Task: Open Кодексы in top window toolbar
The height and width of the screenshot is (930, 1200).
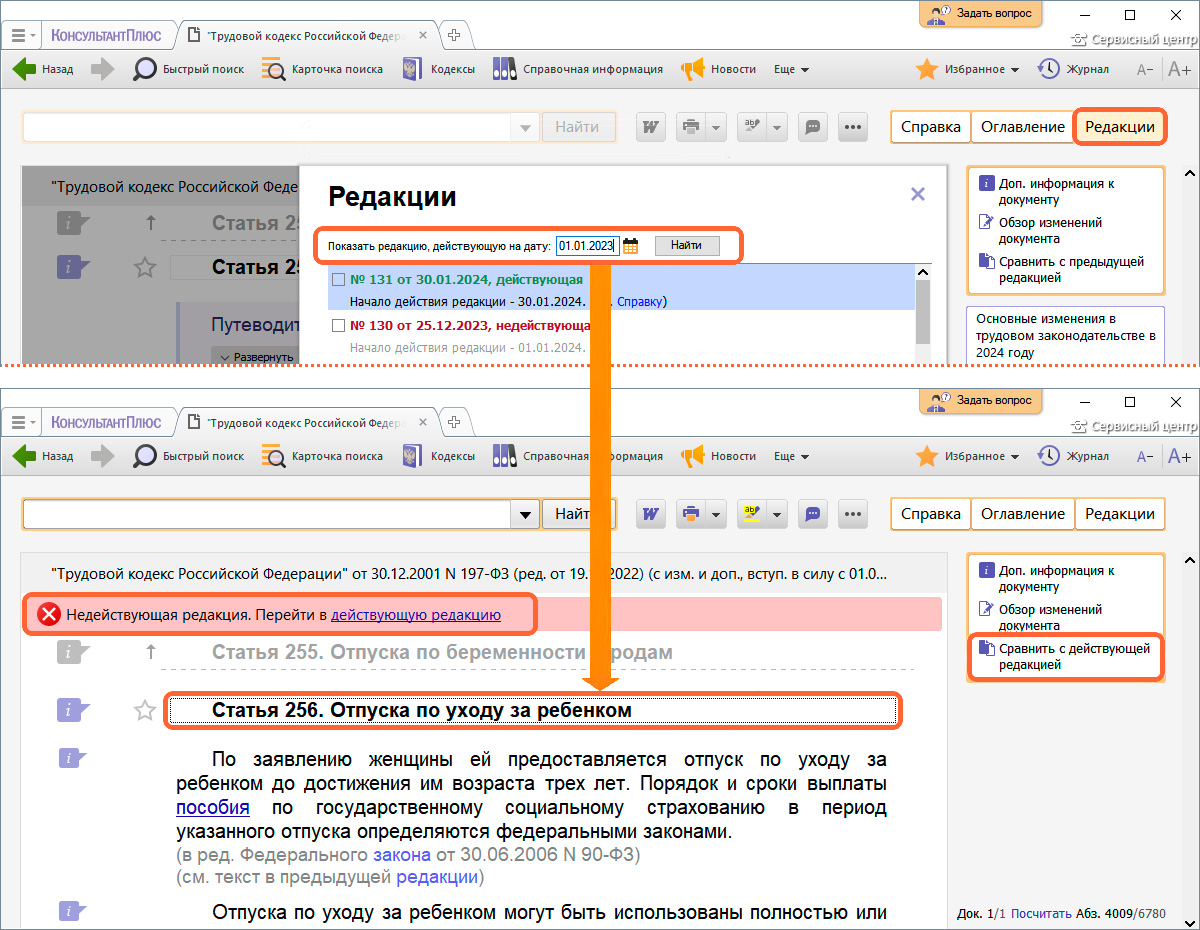Action: (438, 69)
